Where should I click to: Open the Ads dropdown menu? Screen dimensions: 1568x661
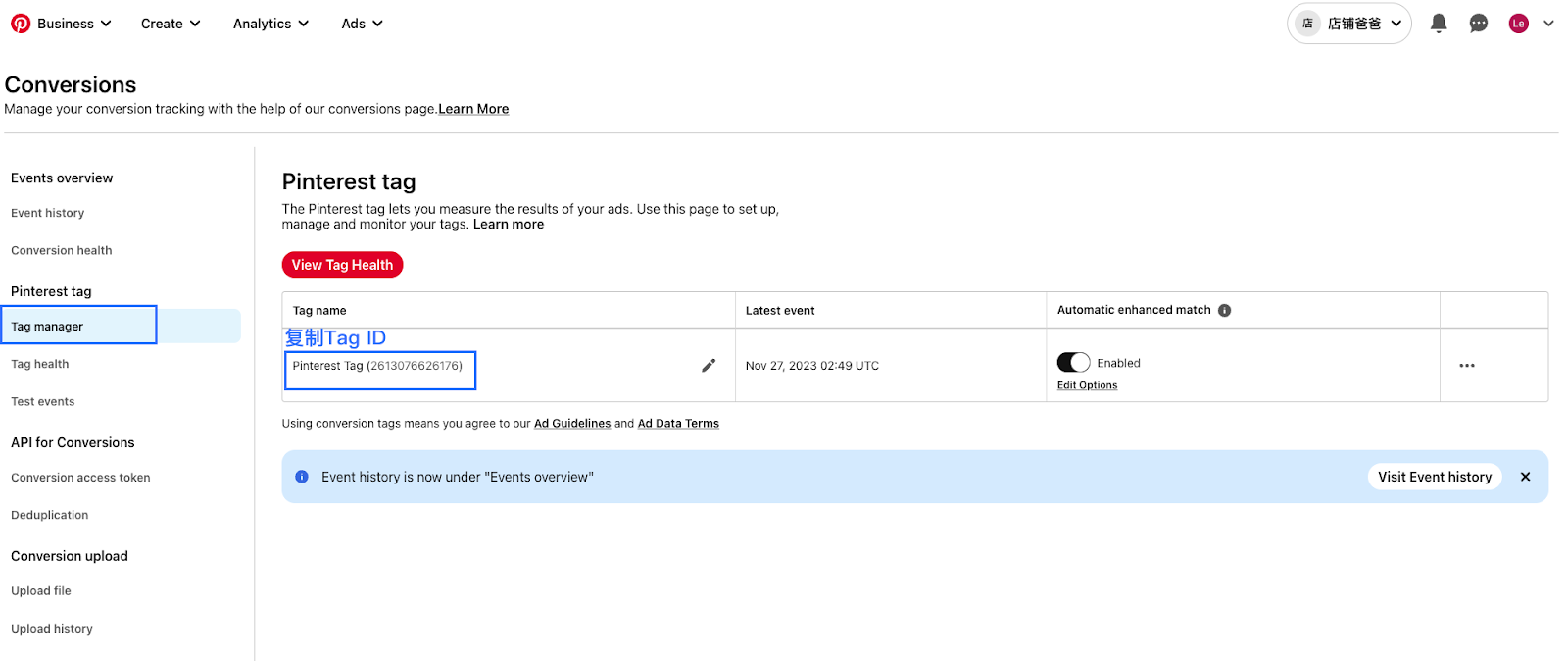coord(362,24)
